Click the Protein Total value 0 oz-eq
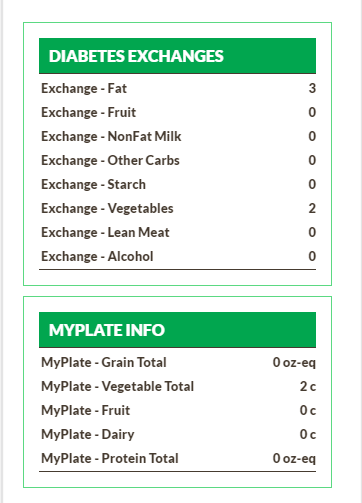The image size is (362, 503). point(294,459)
